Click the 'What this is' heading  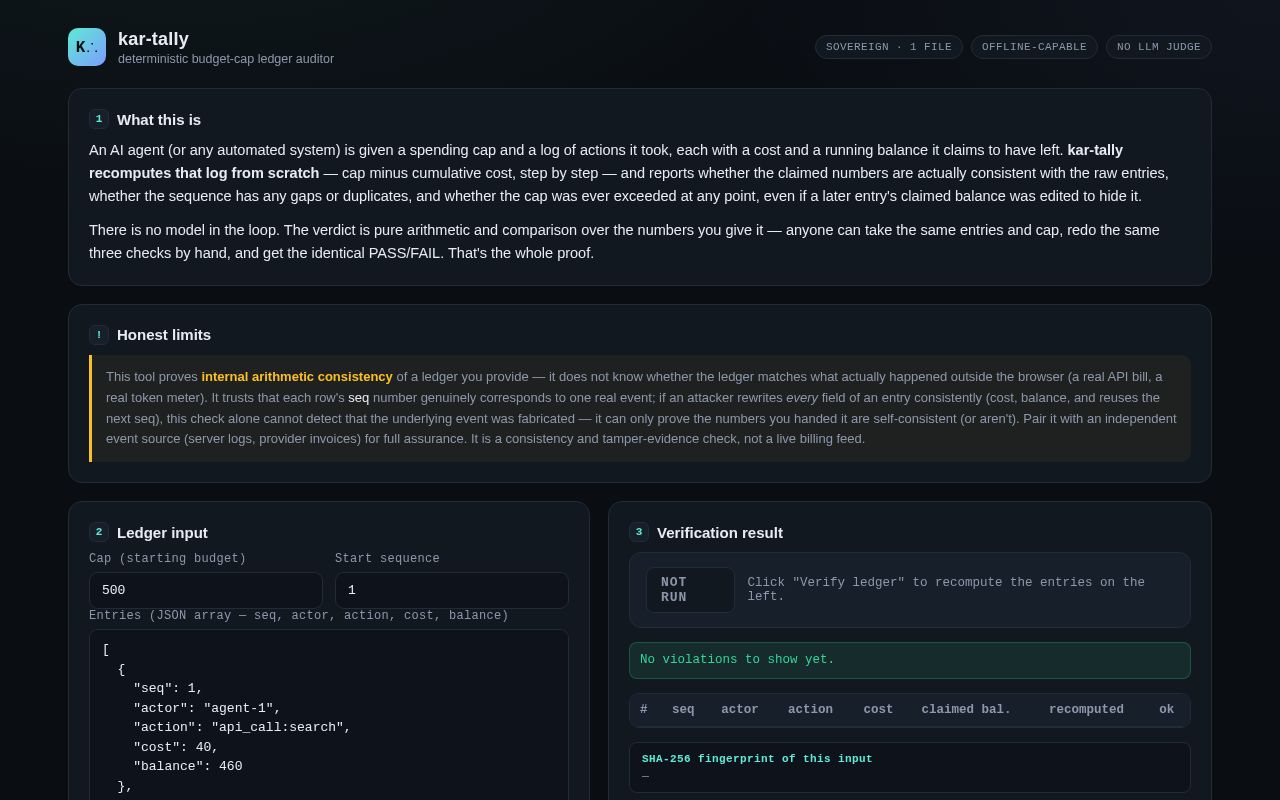tap(159, 119)
